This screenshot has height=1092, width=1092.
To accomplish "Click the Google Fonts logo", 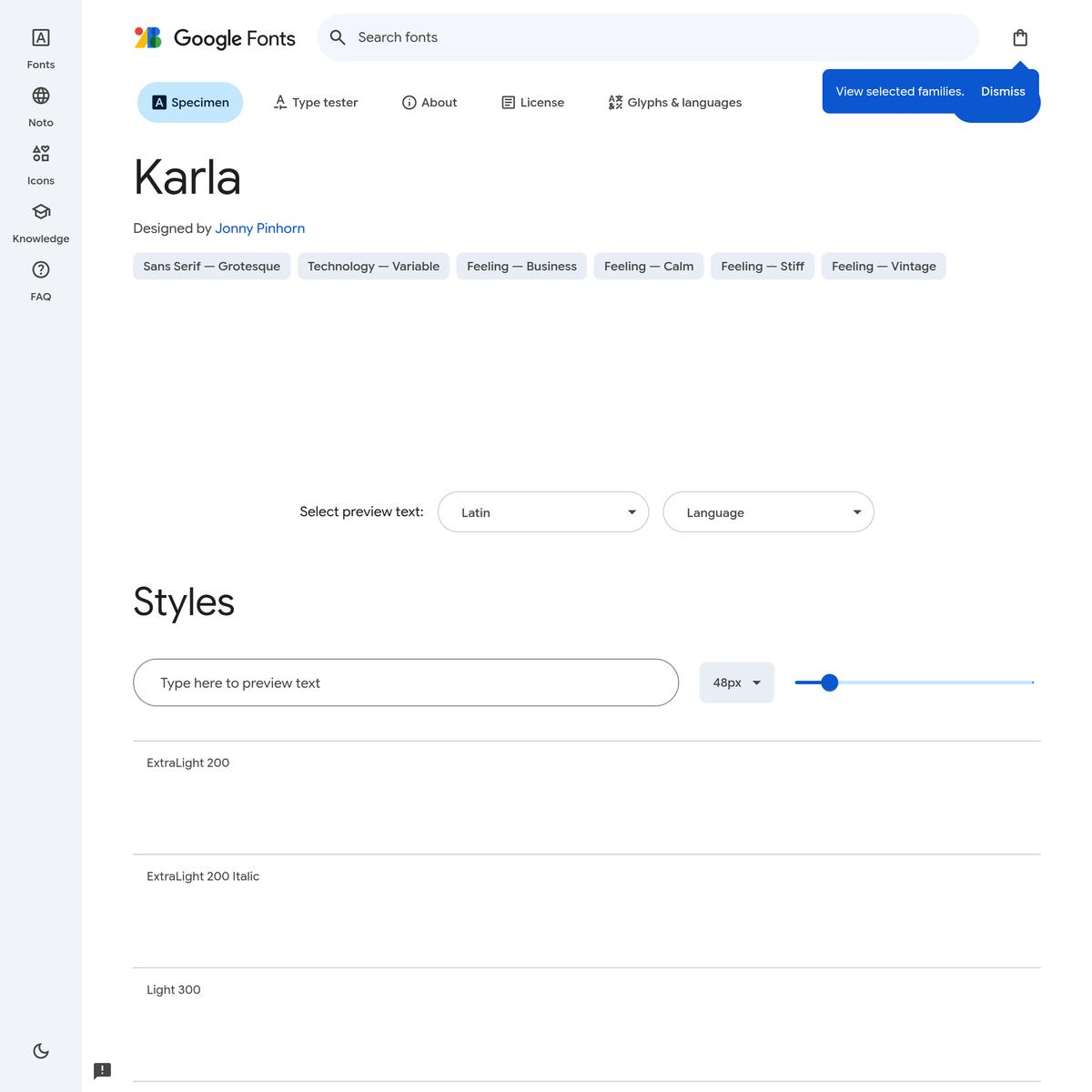I will click(216, 38).
